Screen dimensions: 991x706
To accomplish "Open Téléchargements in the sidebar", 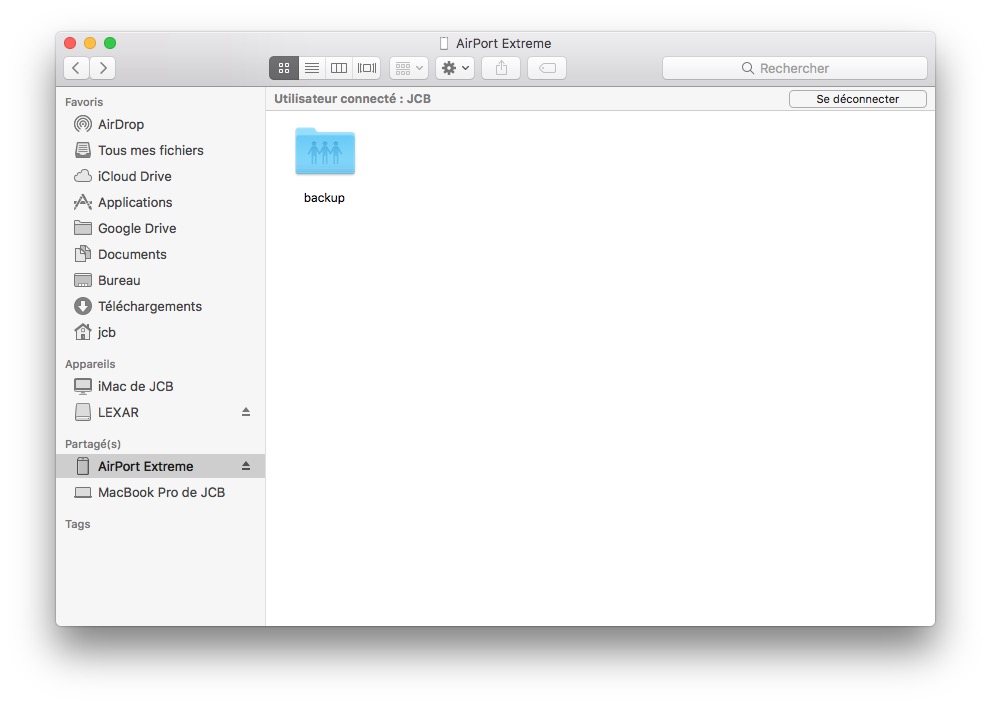I will (160, 307).
